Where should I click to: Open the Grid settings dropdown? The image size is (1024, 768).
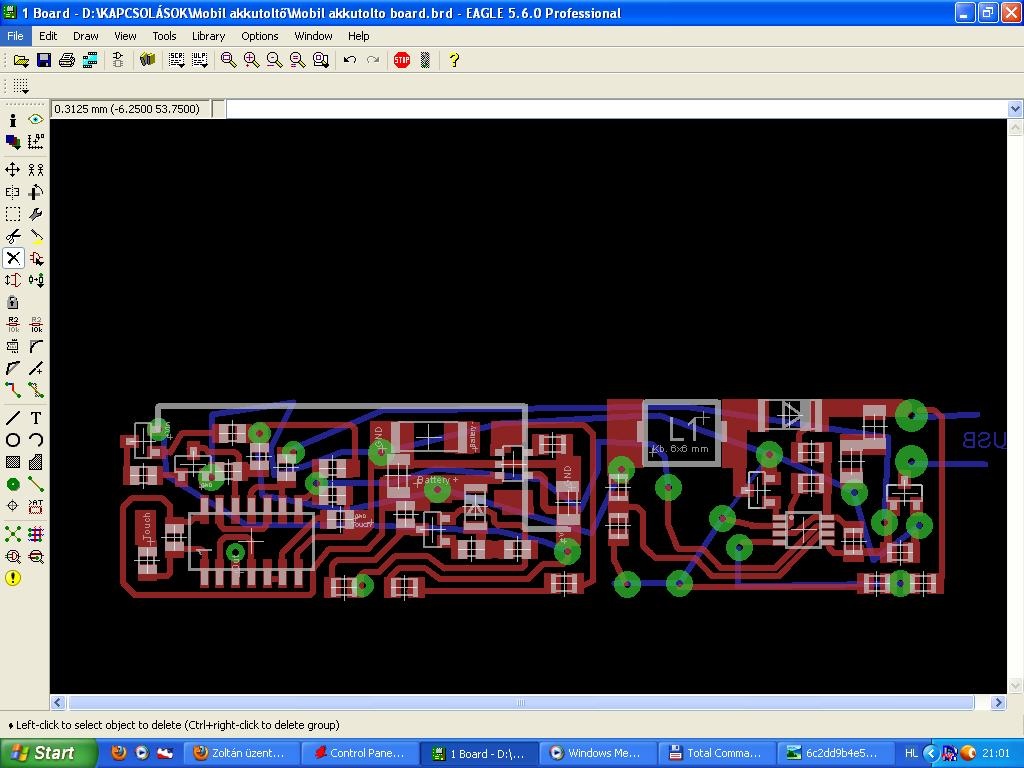point(21,86)
